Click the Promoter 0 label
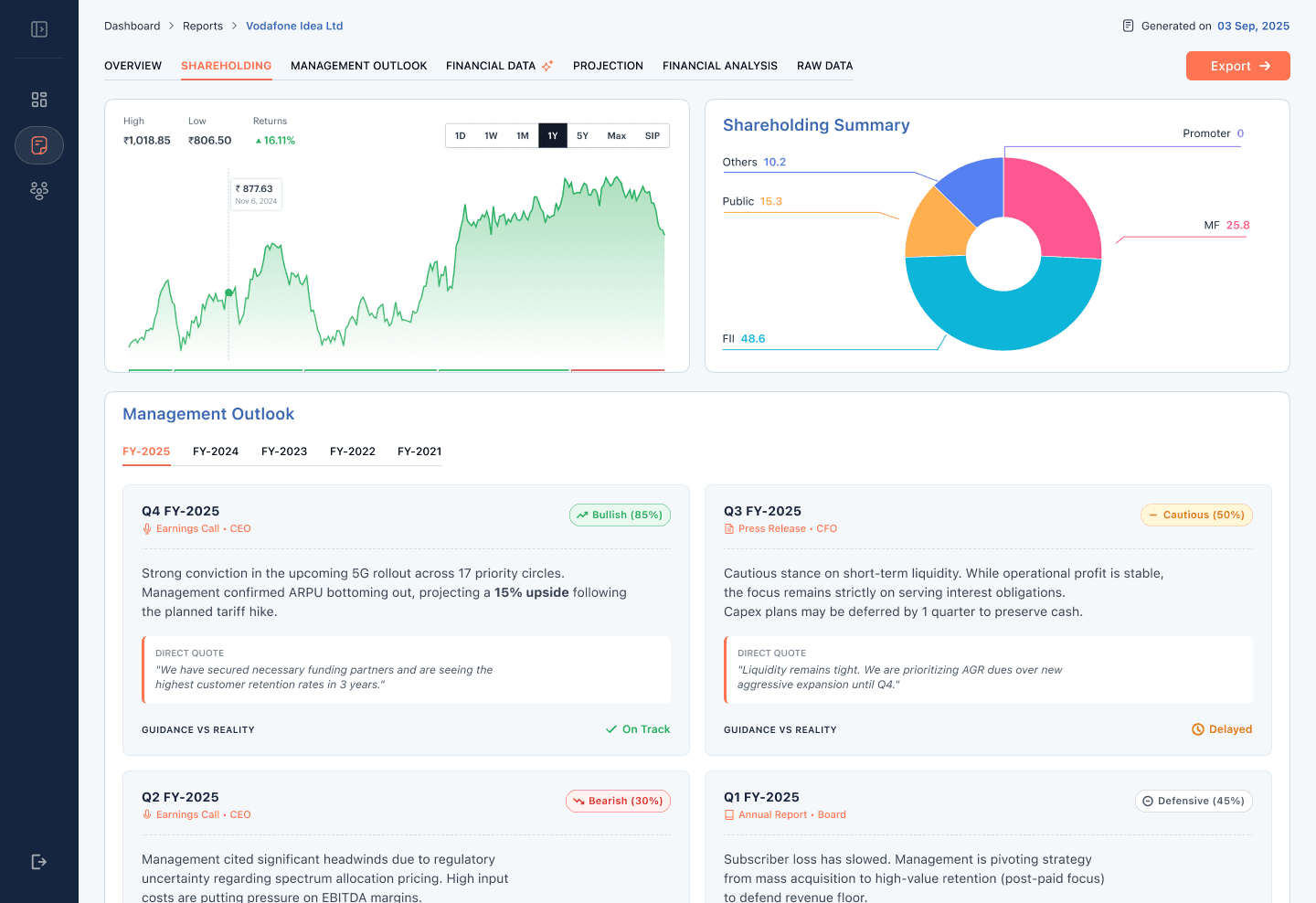Viewport: 1316px width, 903px height. pos(1214,133)
